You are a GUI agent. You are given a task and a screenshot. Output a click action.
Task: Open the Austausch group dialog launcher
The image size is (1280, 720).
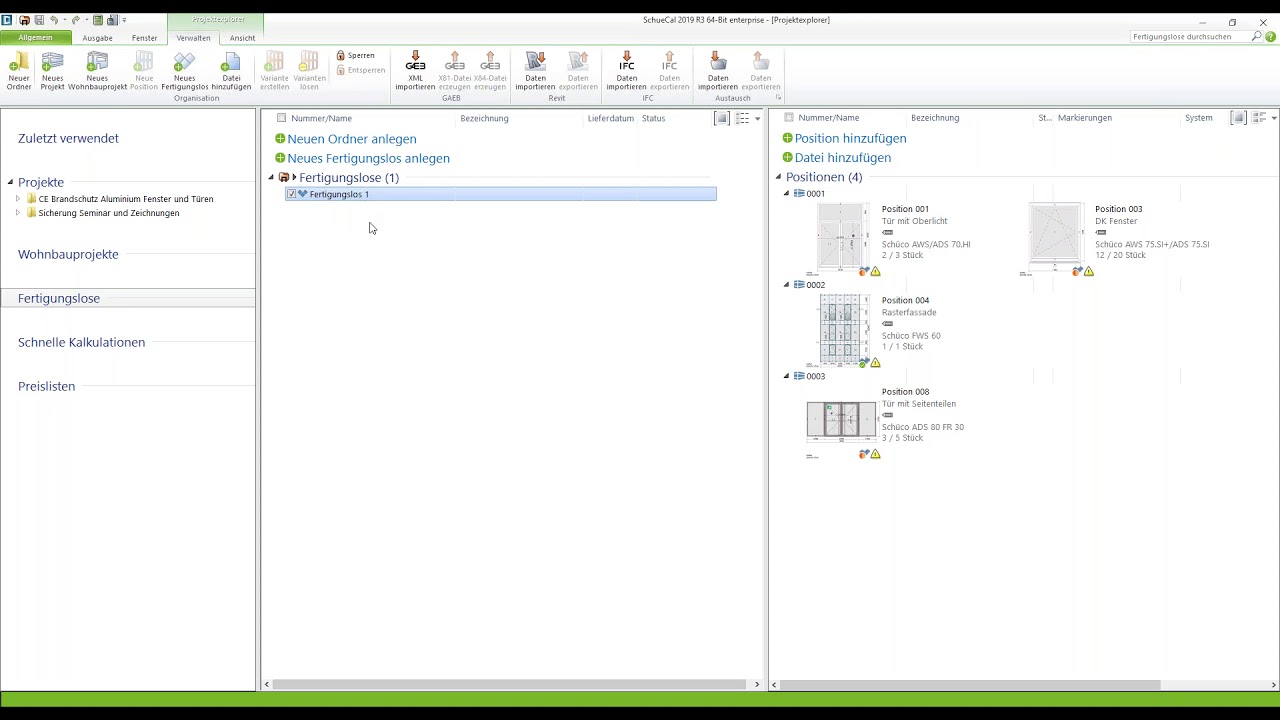point(778,98)
